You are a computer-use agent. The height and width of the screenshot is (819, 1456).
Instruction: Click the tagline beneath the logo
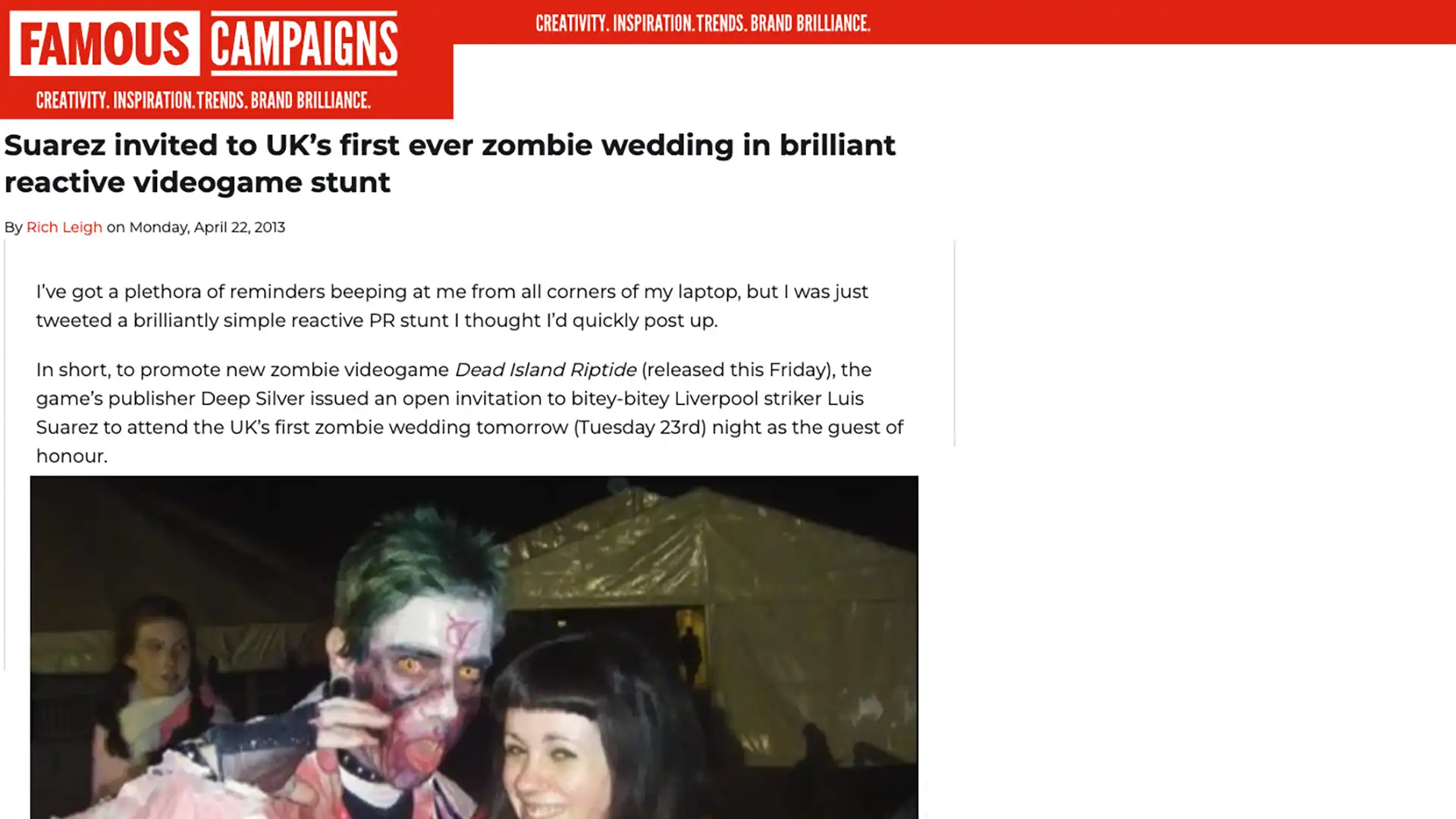tap(203, 100)
